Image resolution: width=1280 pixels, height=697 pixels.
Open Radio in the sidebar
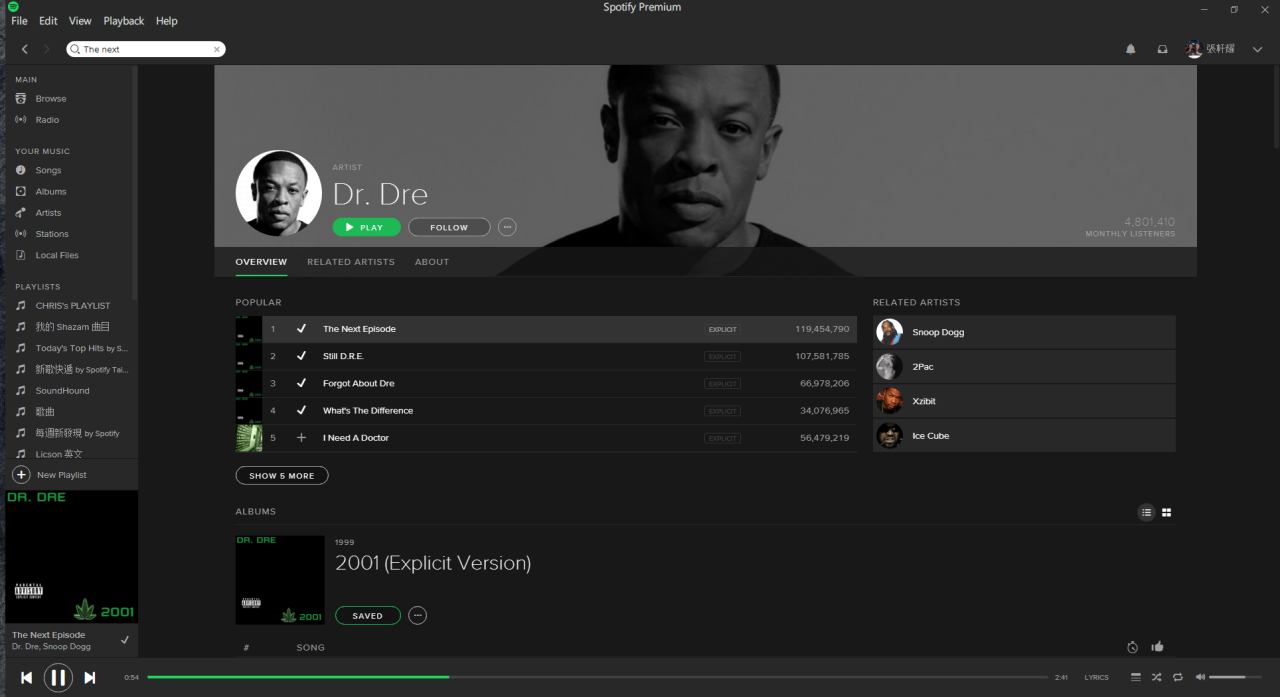47,120
